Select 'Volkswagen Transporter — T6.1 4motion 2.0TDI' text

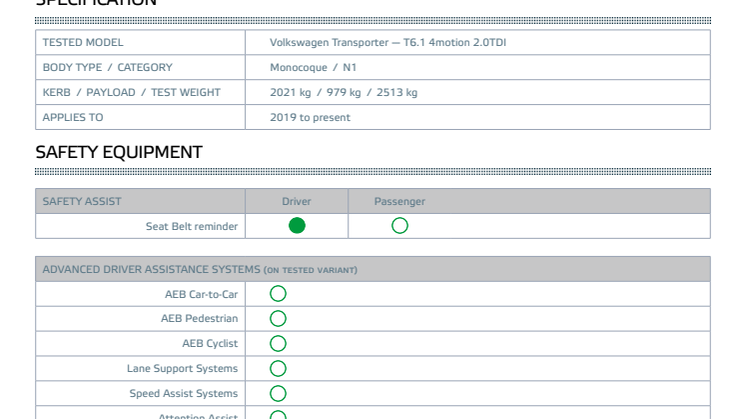388,42
